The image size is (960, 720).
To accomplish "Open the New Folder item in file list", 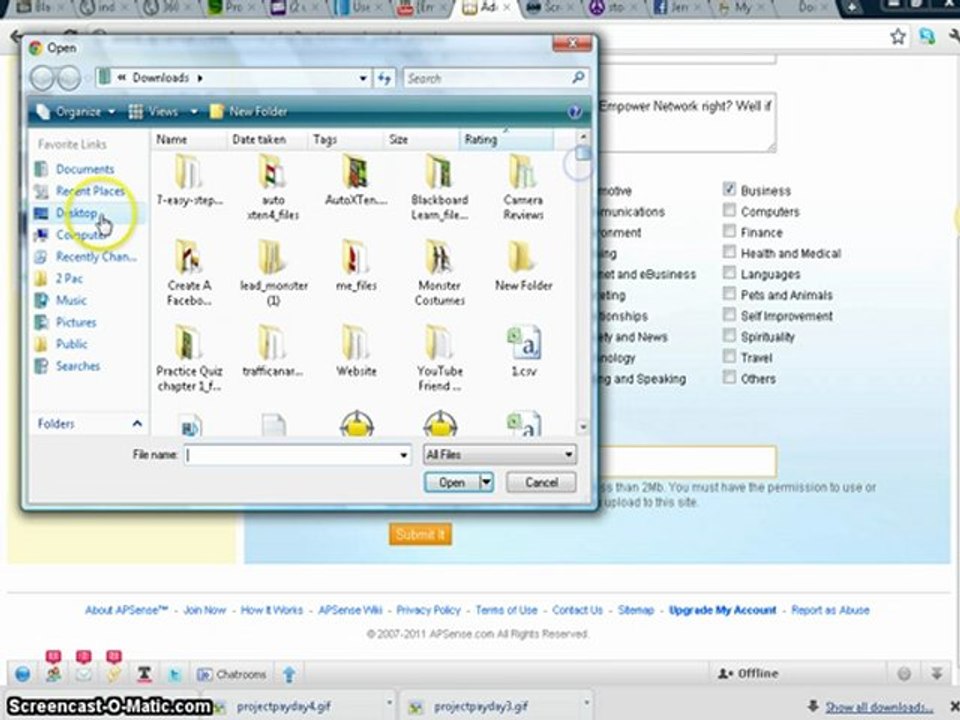I will pyautogui.click(x=523, y=266).
